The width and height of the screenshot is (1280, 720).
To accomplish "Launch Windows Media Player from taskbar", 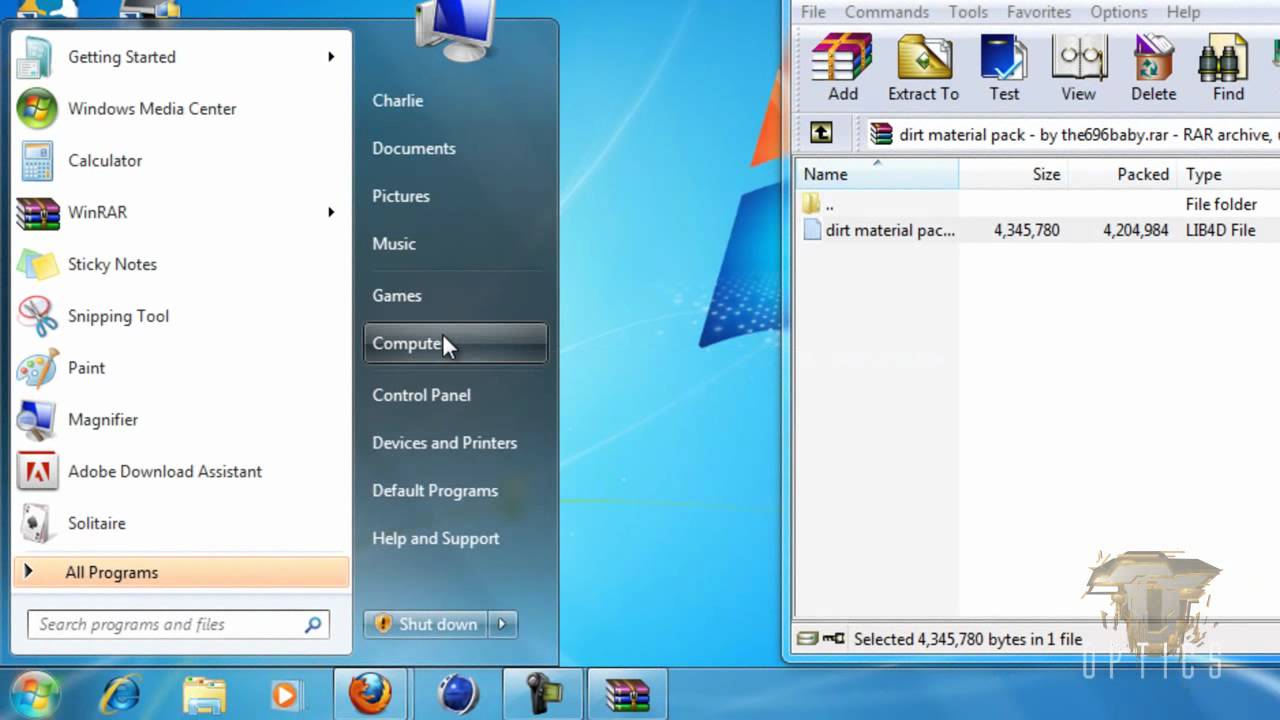I will 285,695.
